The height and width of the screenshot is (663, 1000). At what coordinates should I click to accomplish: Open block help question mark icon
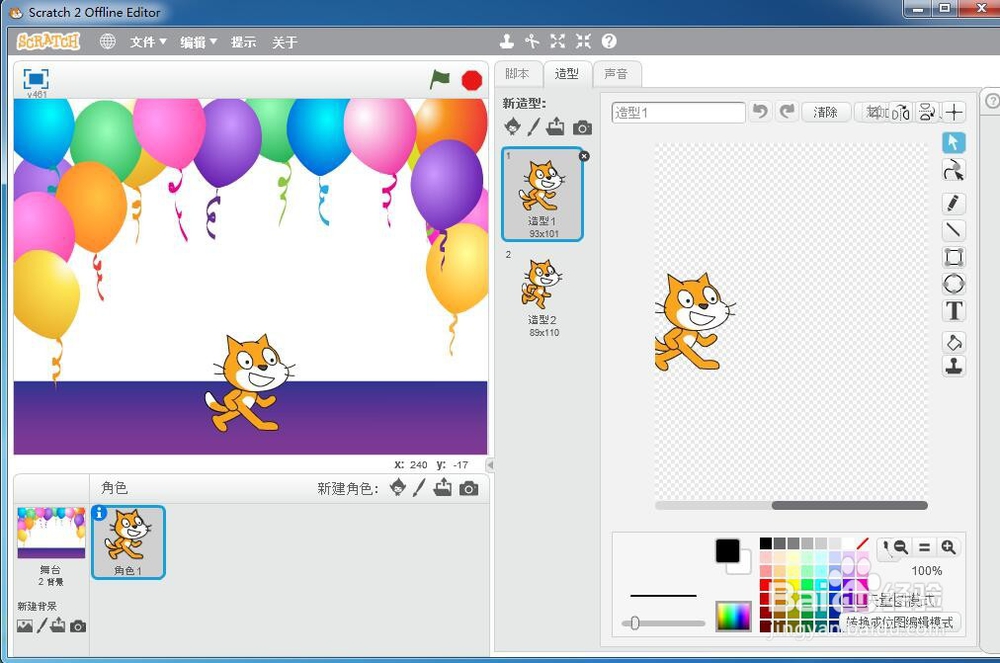(x=609, y=41)
